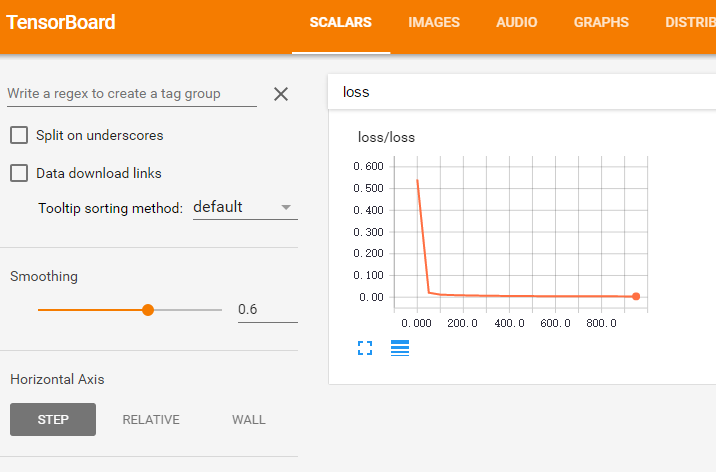716x472 pixels.
Task: Focus the smoothing value field showing 0.6
Action: (266, 310)
